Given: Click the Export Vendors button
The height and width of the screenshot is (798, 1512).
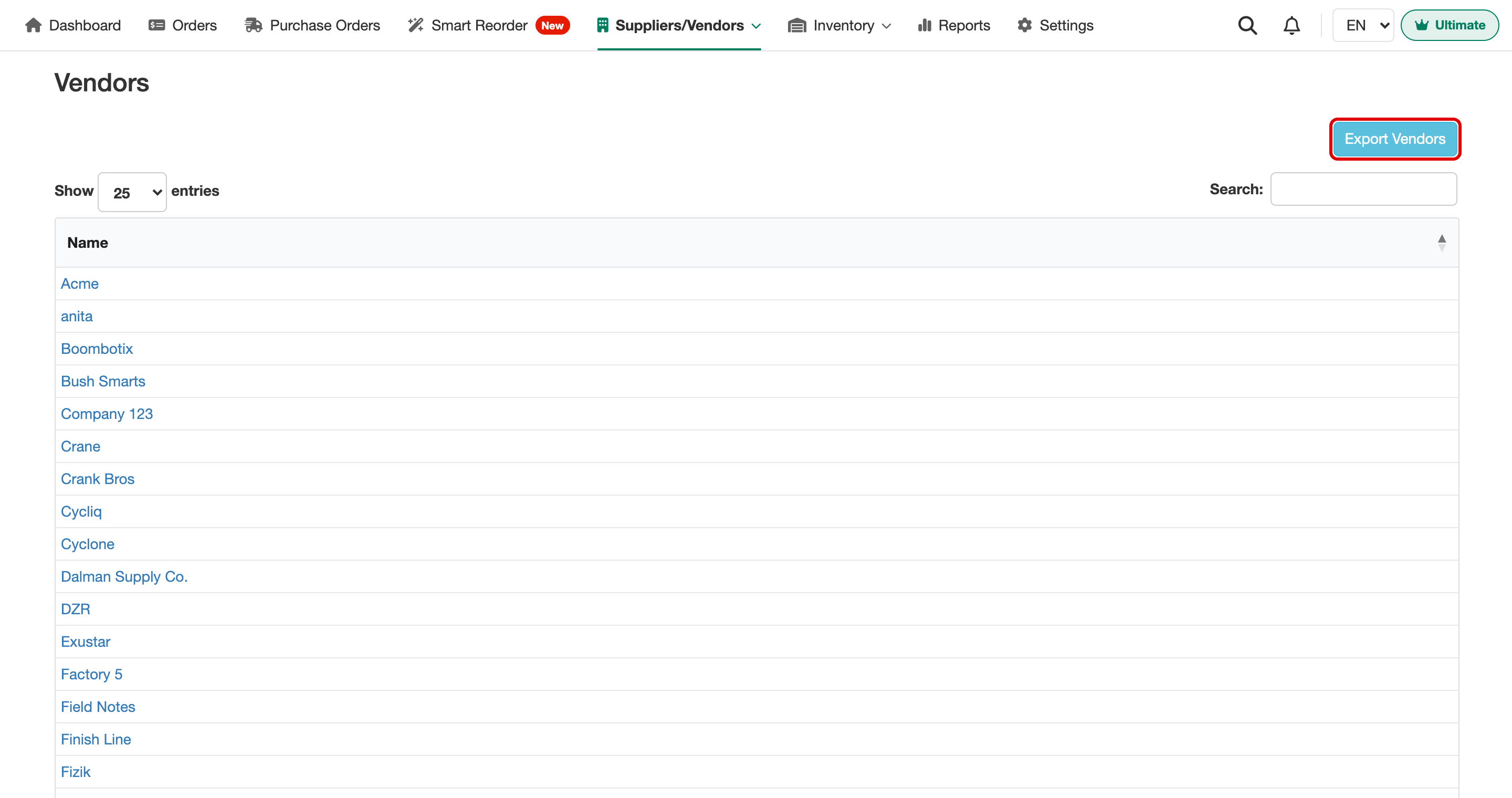Looking at the screenshot, I should click(x=1395, y=139).
